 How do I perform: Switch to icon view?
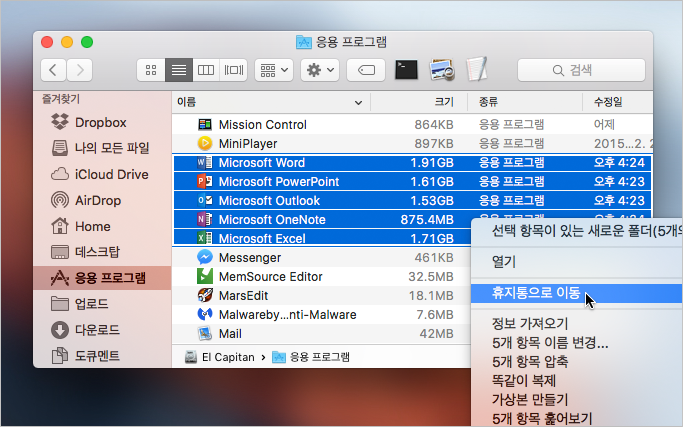151,70
